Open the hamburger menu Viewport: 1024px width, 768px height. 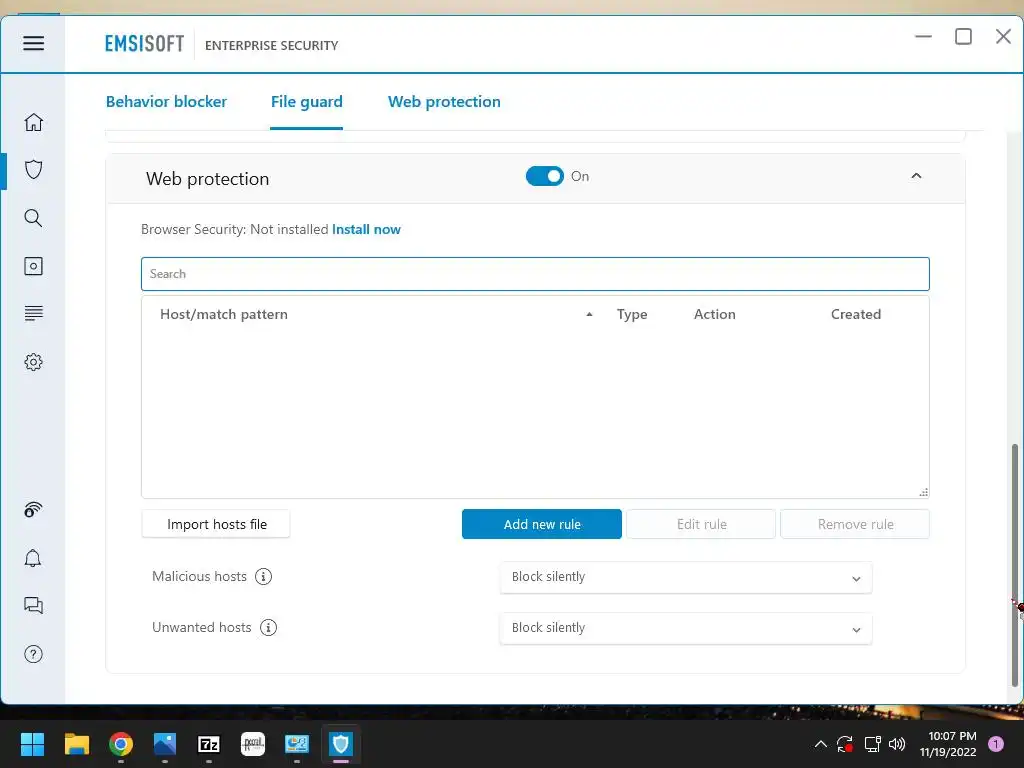point(33,43)
